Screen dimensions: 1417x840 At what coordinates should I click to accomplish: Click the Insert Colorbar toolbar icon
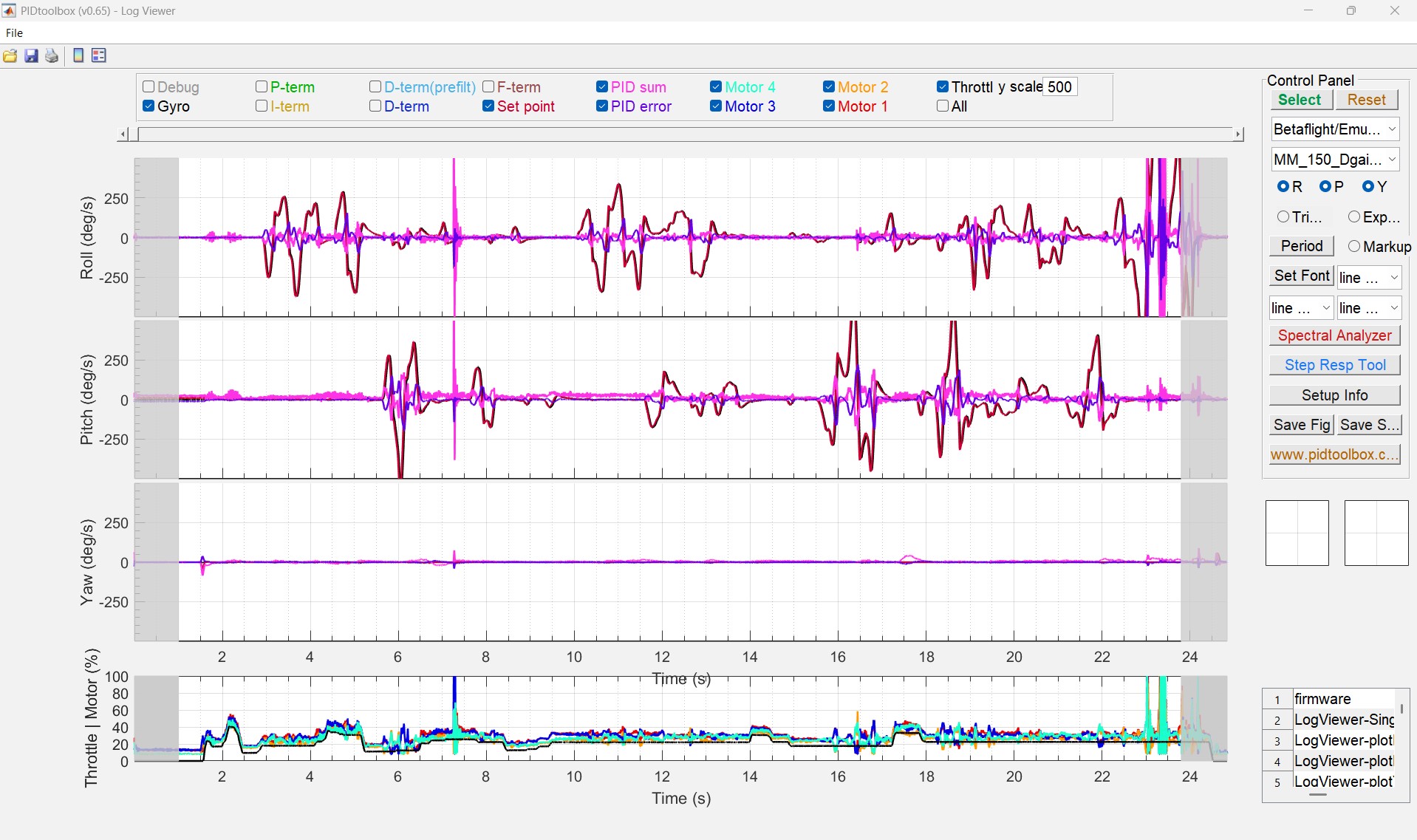[x=78, y=56]
